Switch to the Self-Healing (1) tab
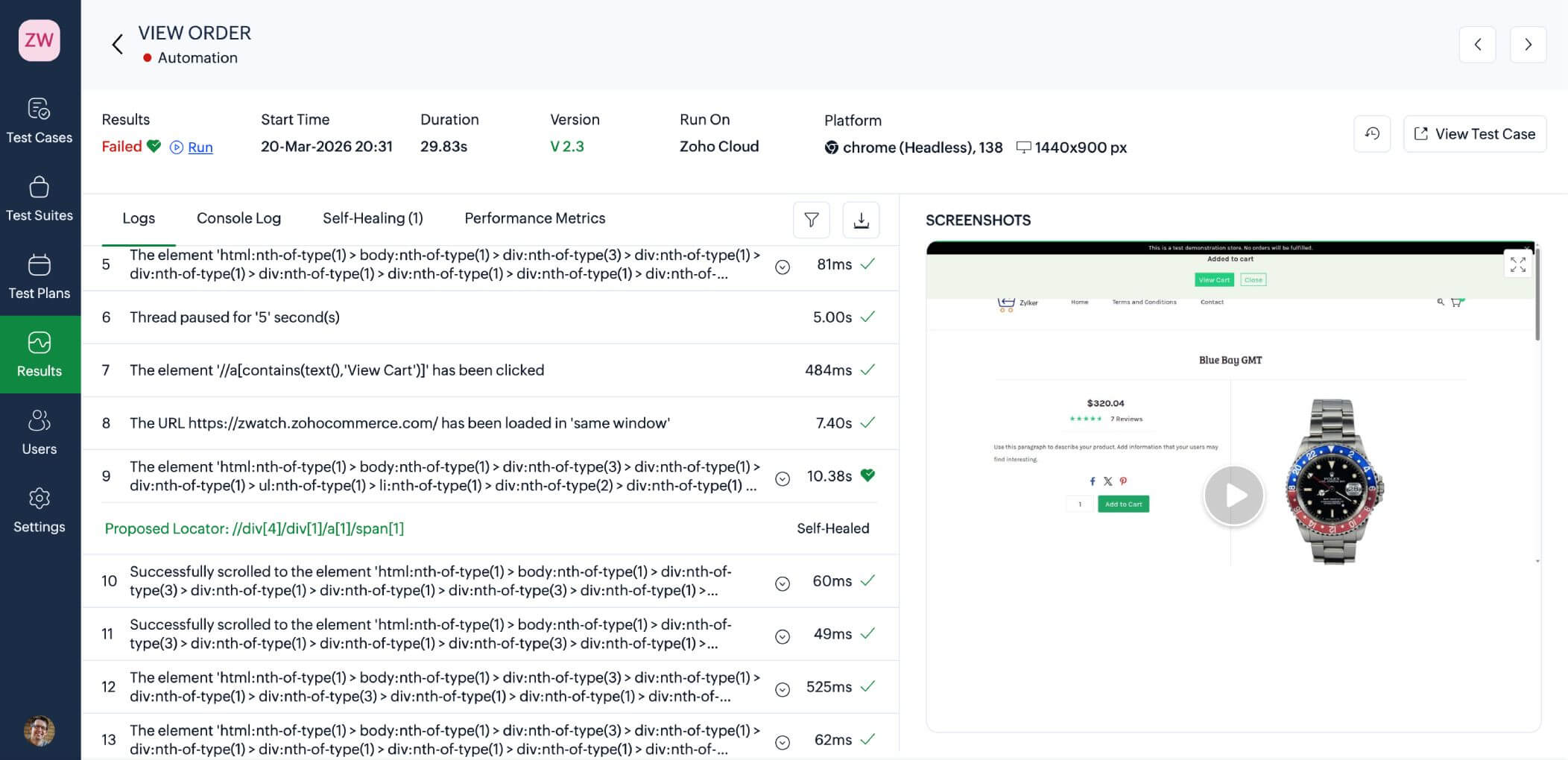 point(373,218)
